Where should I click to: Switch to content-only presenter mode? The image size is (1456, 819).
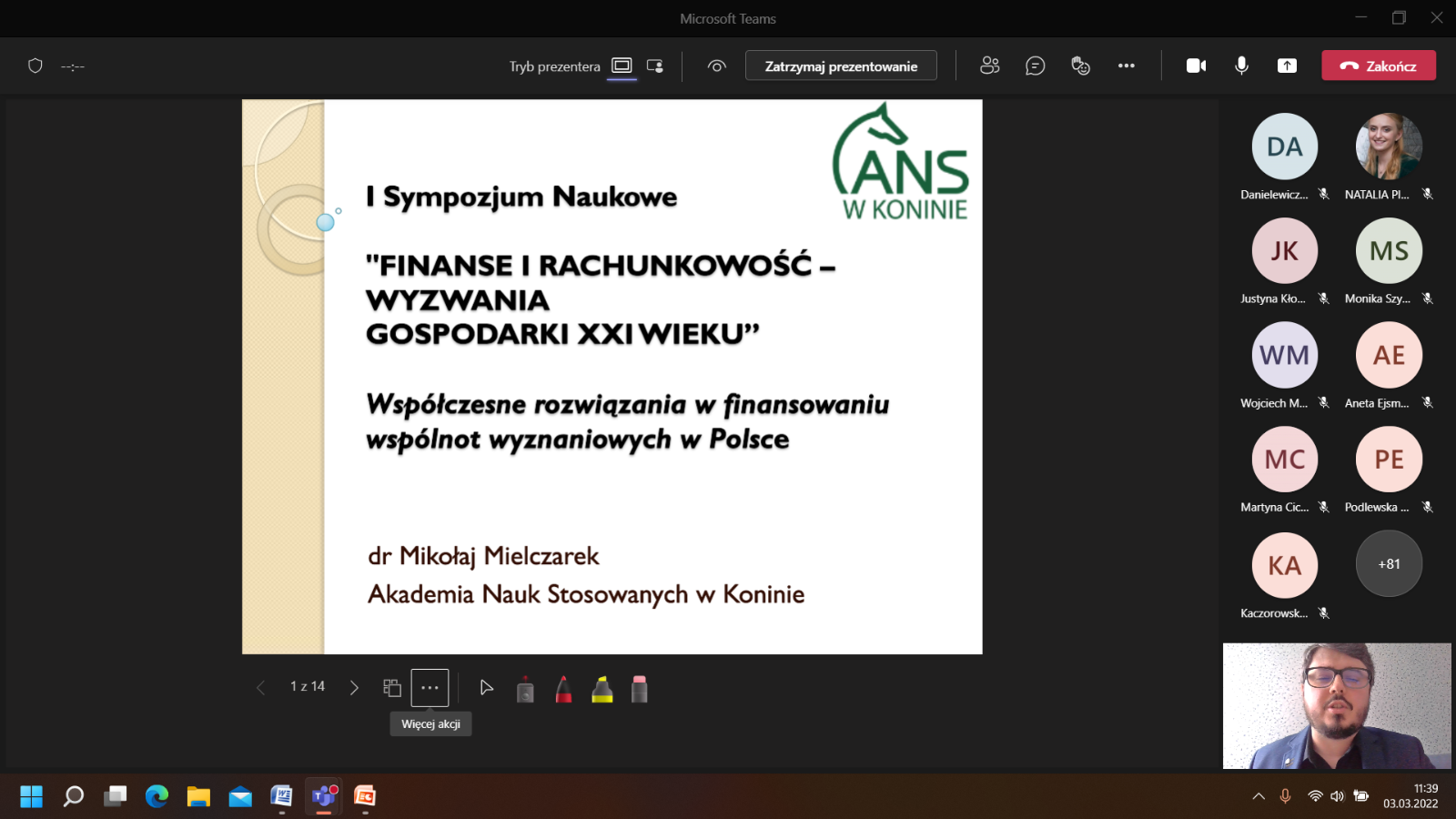(x=622, y=66)
